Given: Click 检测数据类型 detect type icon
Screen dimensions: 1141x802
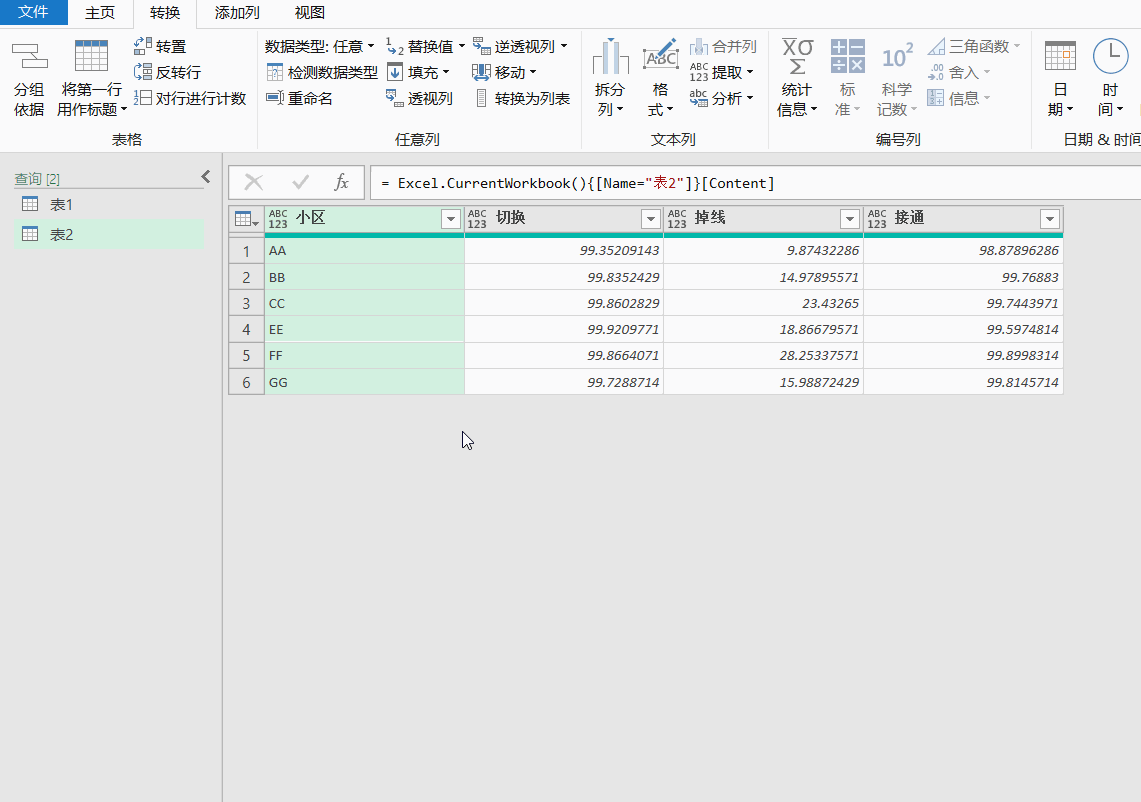Looking at the screenshot, I should [274, 72].
